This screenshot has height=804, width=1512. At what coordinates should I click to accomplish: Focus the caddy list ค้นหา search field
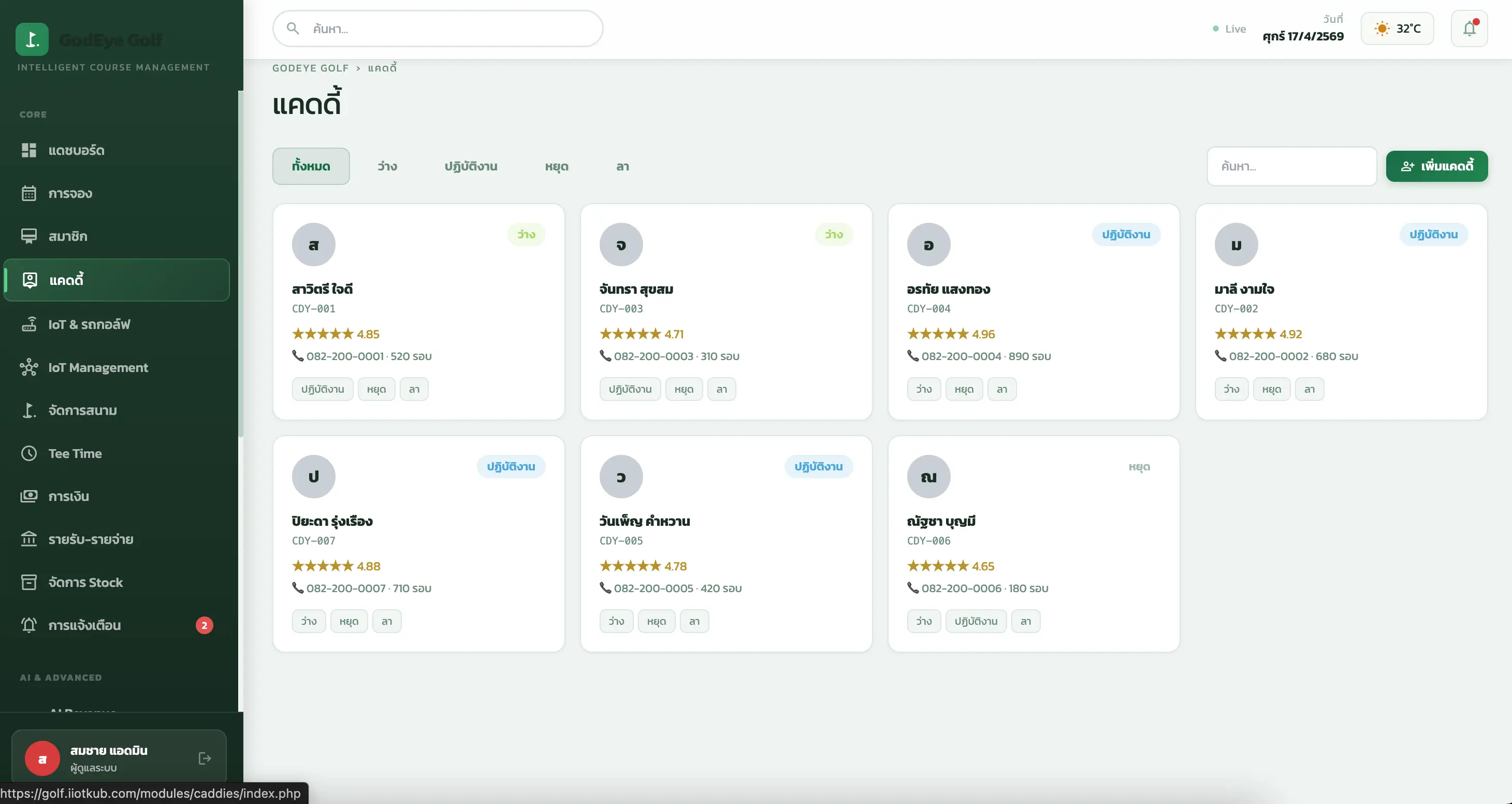pos(1291,166)
